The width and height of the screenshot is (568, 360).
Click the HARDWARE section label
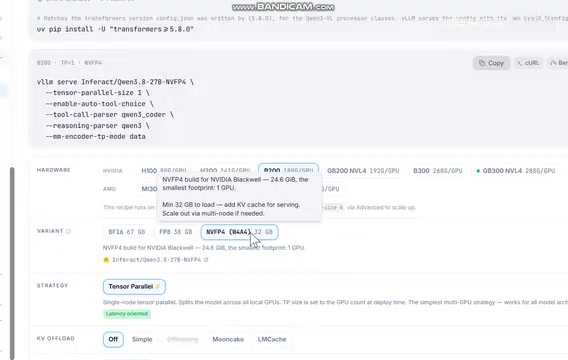coord(54,170)
